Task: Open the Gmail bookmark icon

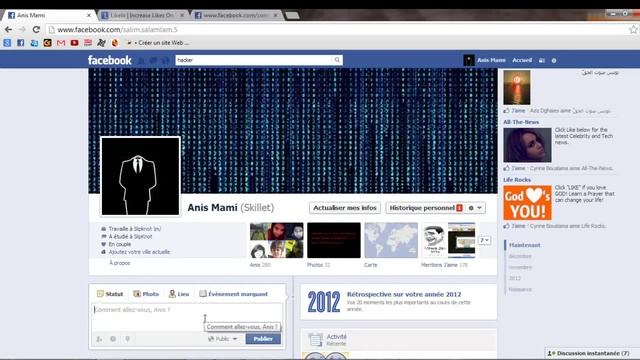Action: point(61,42)
